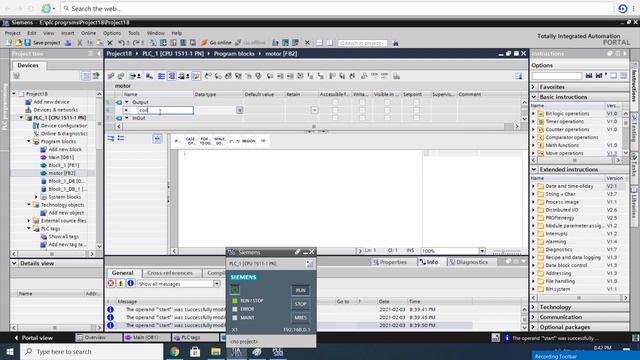This screenshot has width=640, height=360.
Task: Open Show all messages dropdown
Action: point(217,284)
